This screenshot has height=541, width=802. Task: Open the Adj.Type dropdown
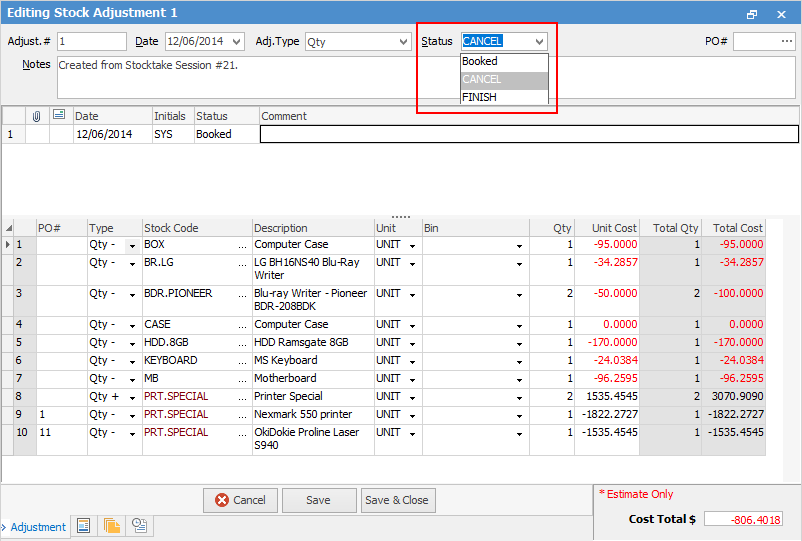click(x=403, y=42)
